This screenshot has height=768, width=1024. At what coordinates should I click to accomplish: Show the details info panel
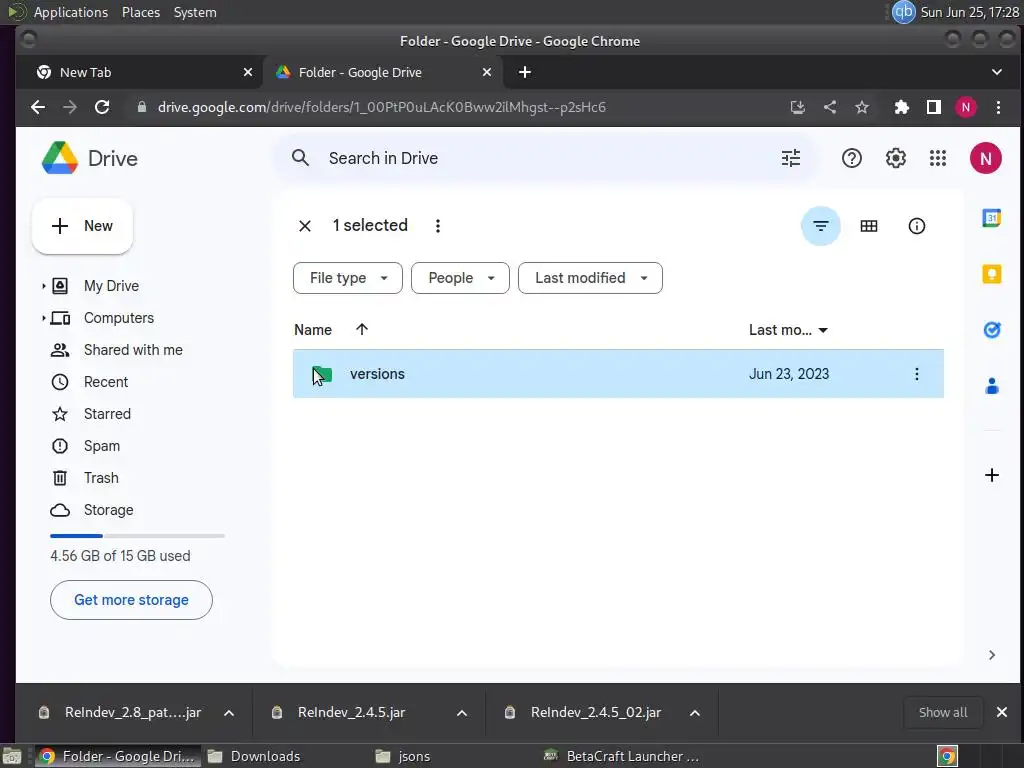(x=916, y=226)
